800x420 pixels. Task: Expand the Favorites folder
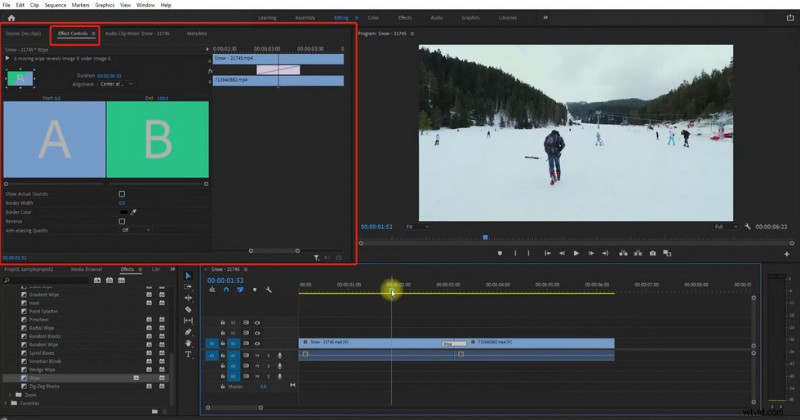pos(6,403)
